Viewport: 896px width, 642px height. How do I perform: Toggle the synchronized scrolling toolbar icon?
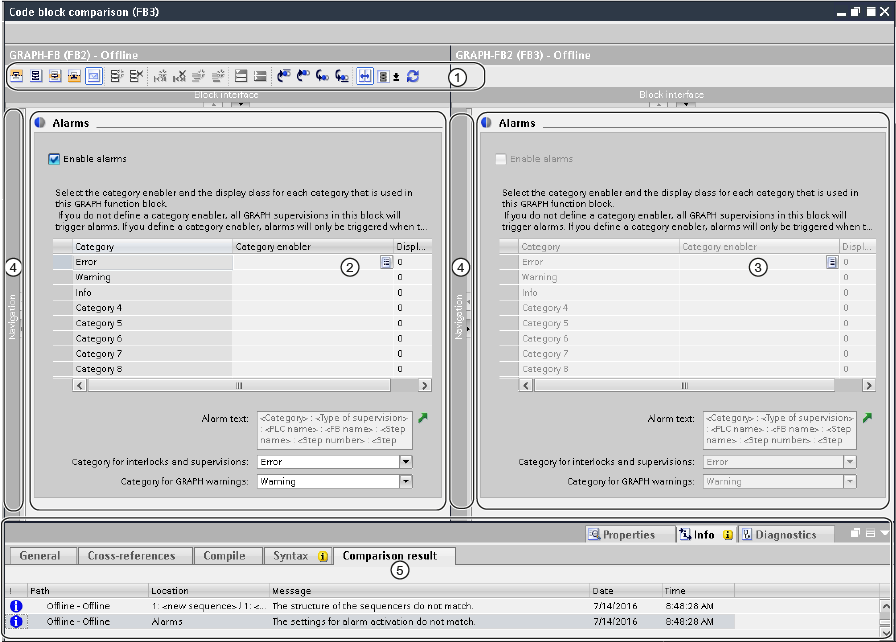click(x=365, y=76)
